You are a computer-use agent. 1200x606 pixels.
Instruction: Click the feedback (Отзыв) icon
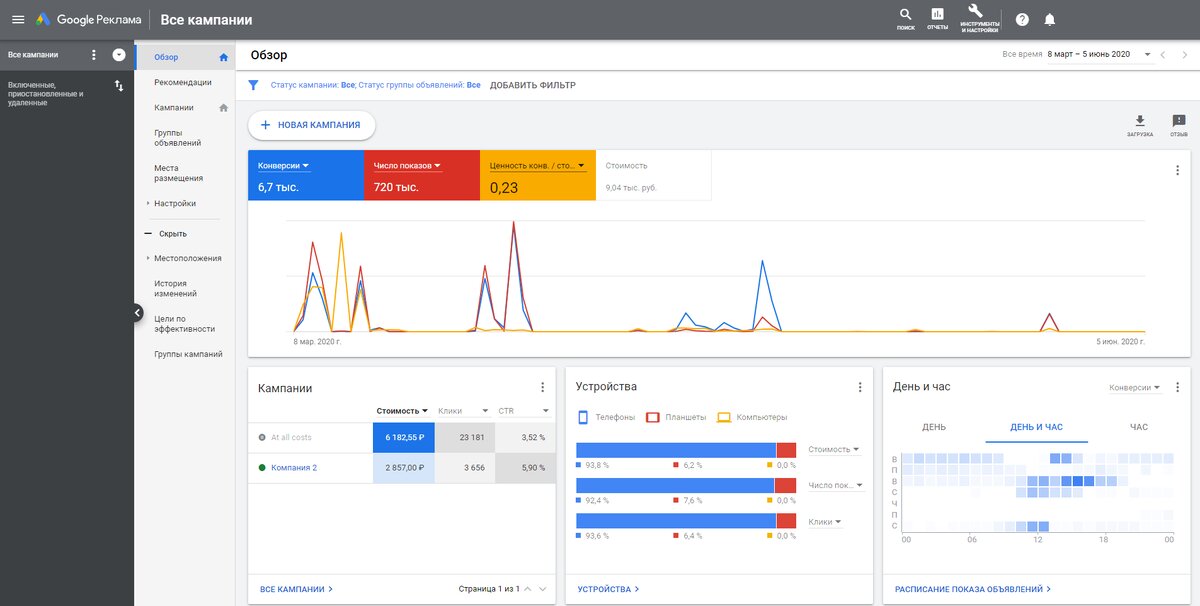(1179, 120)
